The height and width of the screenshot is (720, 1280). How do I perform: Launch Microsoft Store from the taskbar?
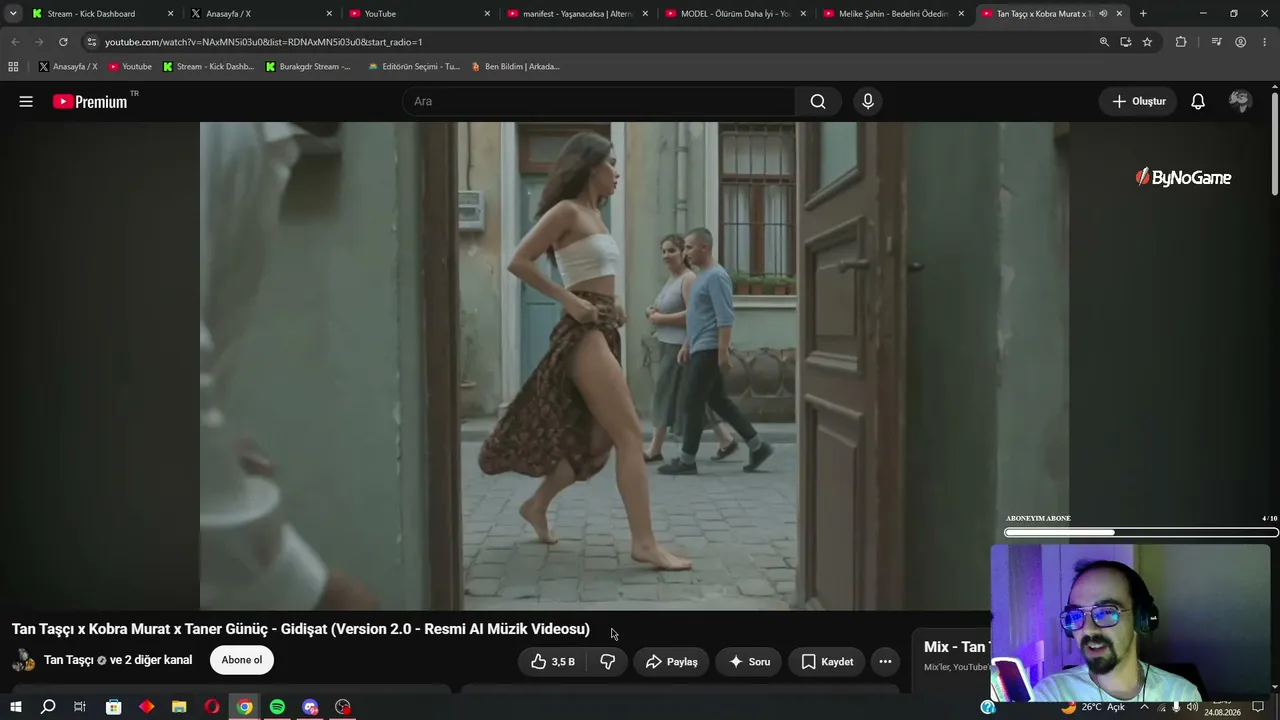pyautogui.click(x=114, y=707)
